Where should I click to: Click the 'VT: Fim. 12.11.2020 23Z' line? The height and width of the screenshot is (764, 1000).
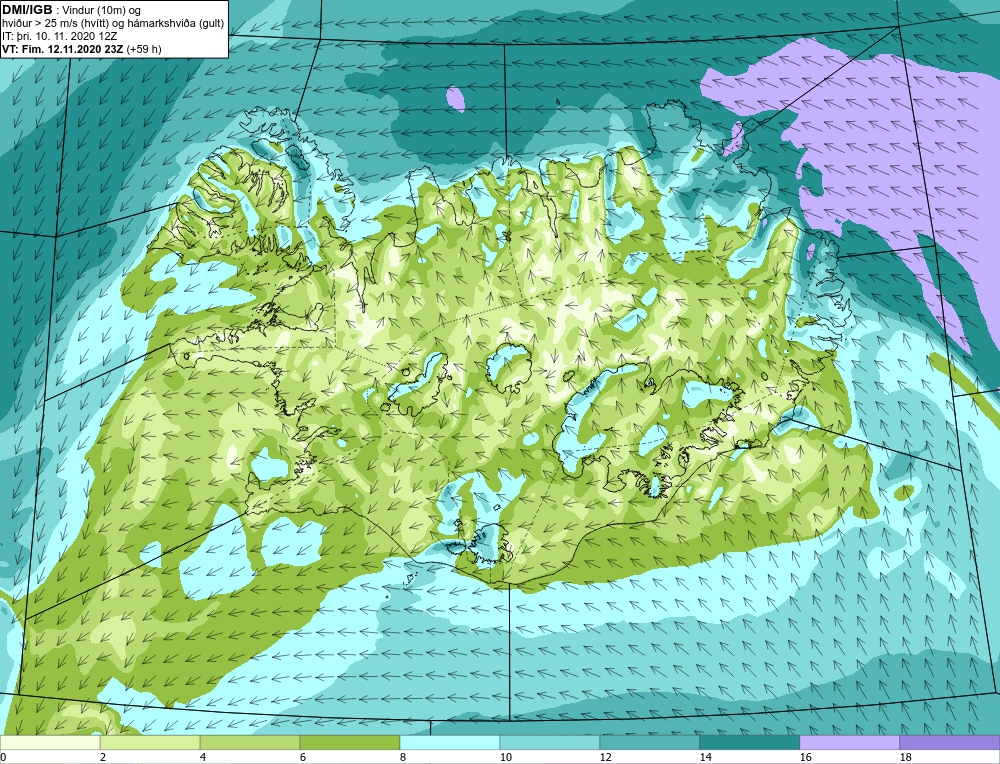[x=63, y=48]
